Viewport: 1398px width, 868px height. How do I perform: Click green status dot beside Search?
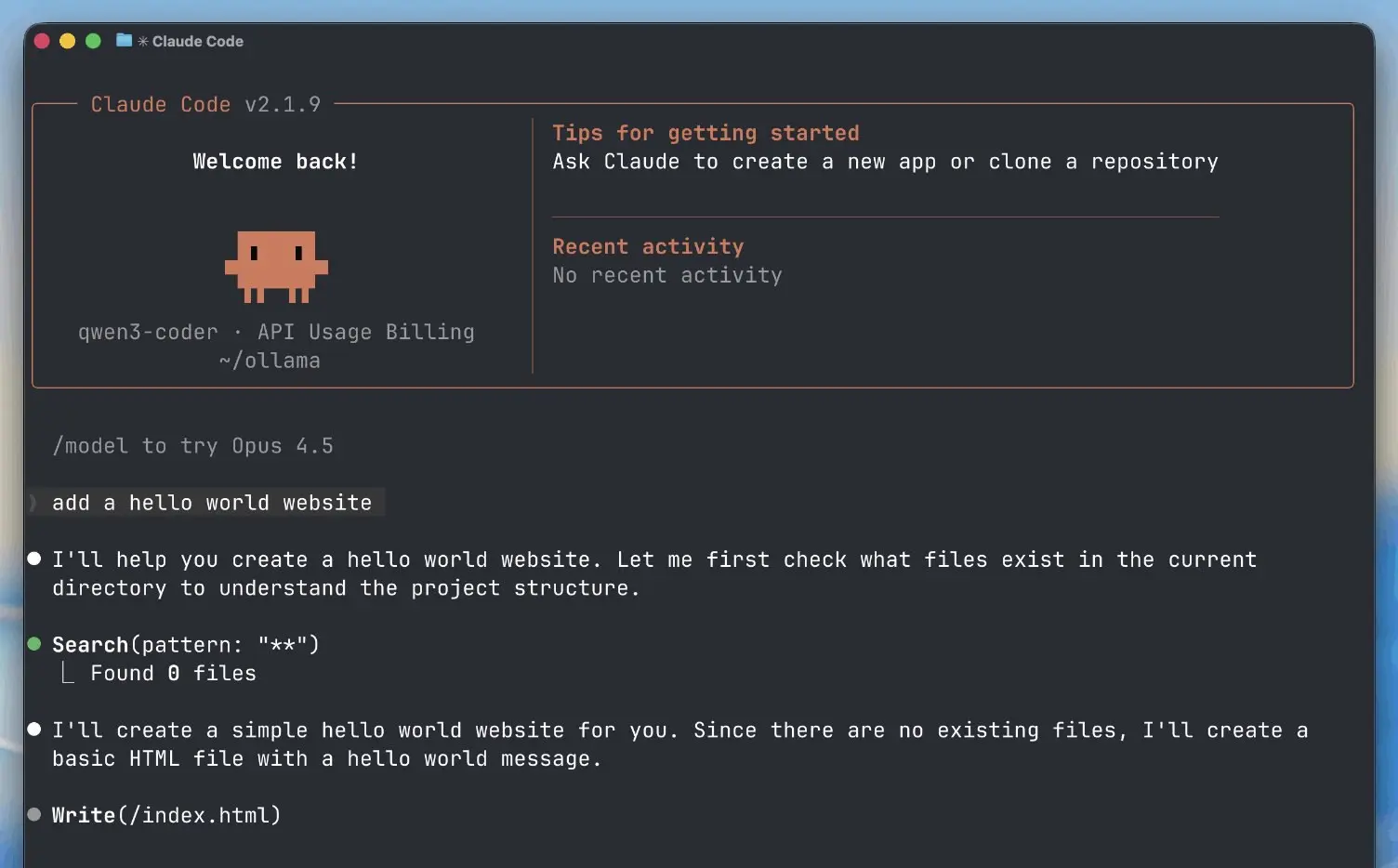pyautogui.click(x=34, y=644)
